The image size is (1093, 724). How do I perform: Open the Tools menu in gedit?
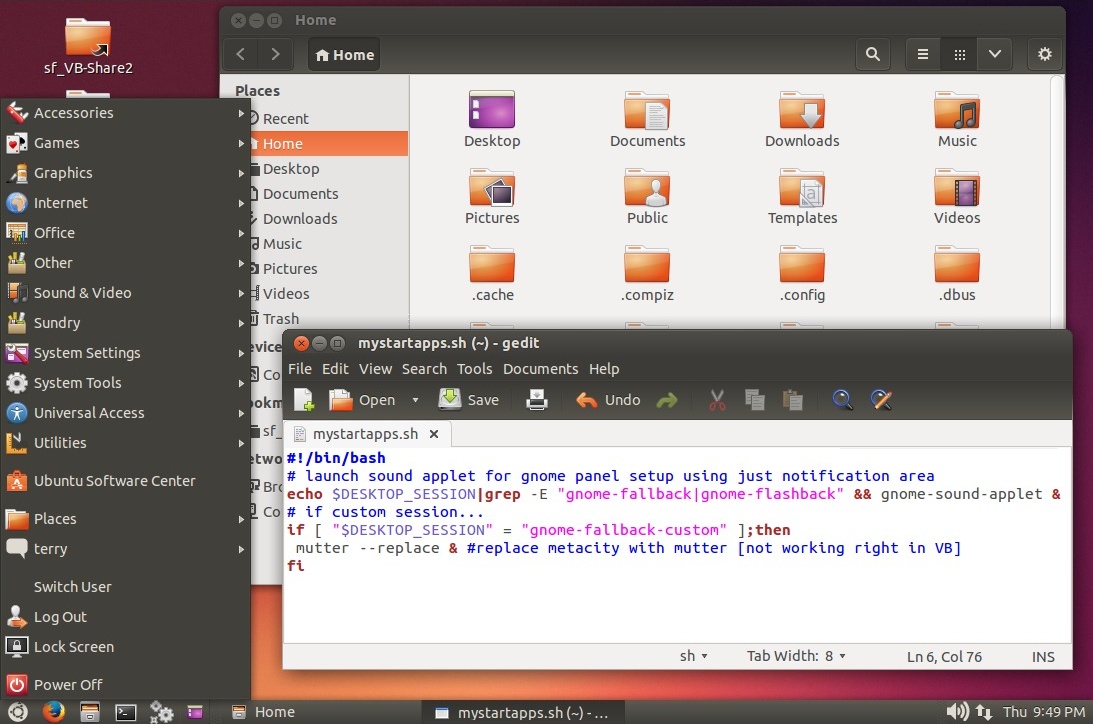point(475,369)
